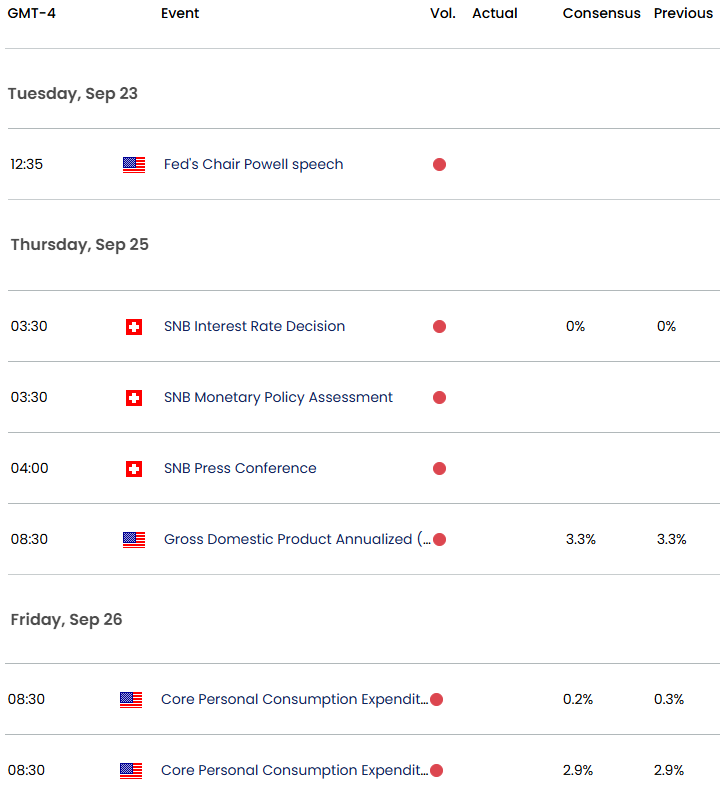
Task: Open Gross Domestic Product Annualized event
Action: [288, 540]
